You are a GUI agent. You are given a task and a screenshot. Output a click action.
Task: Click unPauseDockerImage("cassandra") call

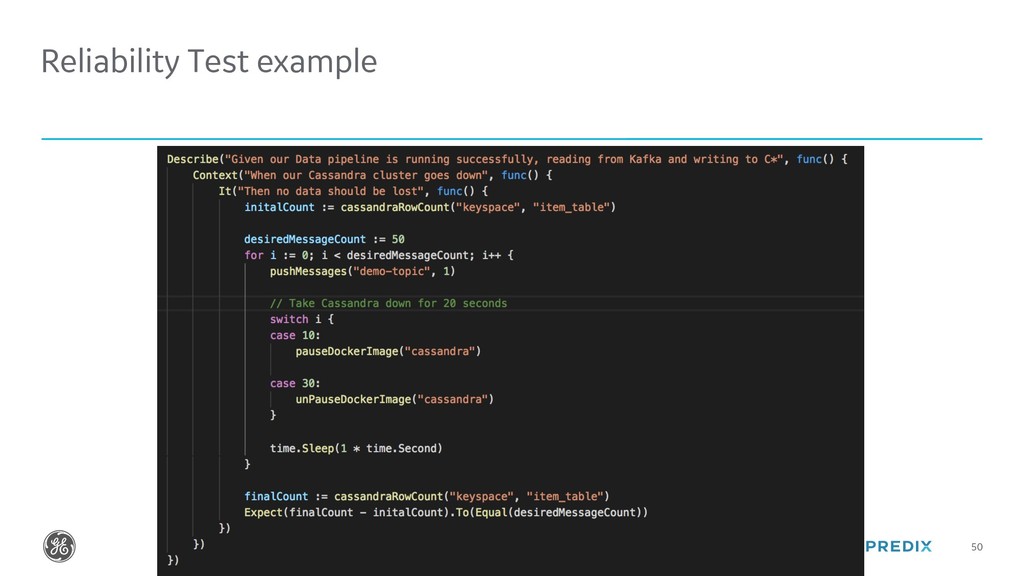pos(394,399)
